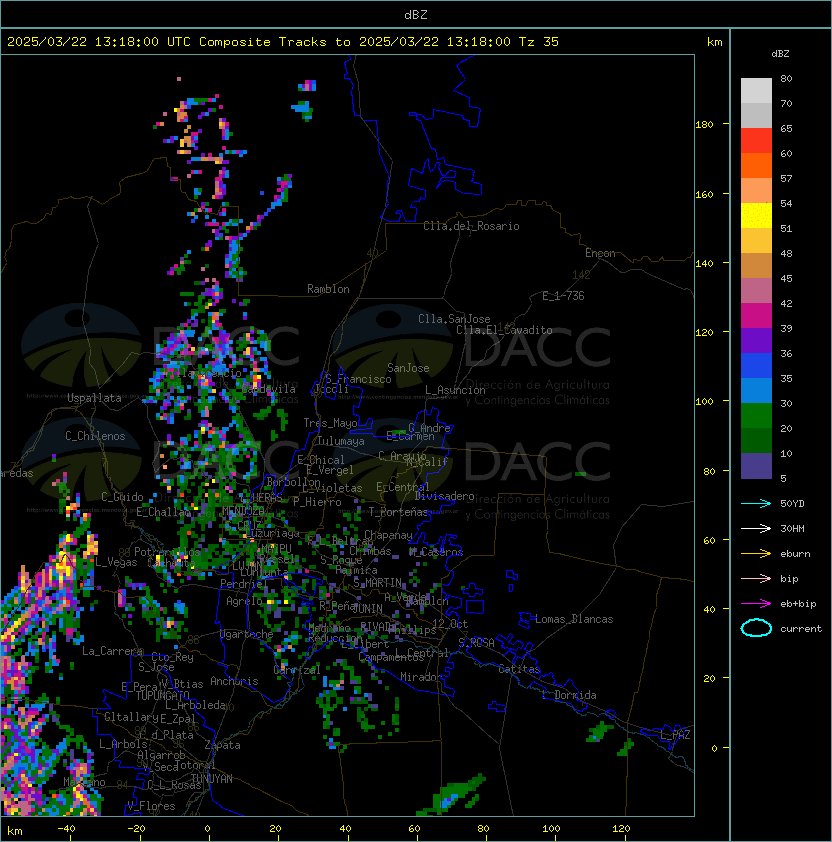Click the Catitas label on map
Image resolution: width=832 pixels, height=842 pixels.
[x=519, y=669]
